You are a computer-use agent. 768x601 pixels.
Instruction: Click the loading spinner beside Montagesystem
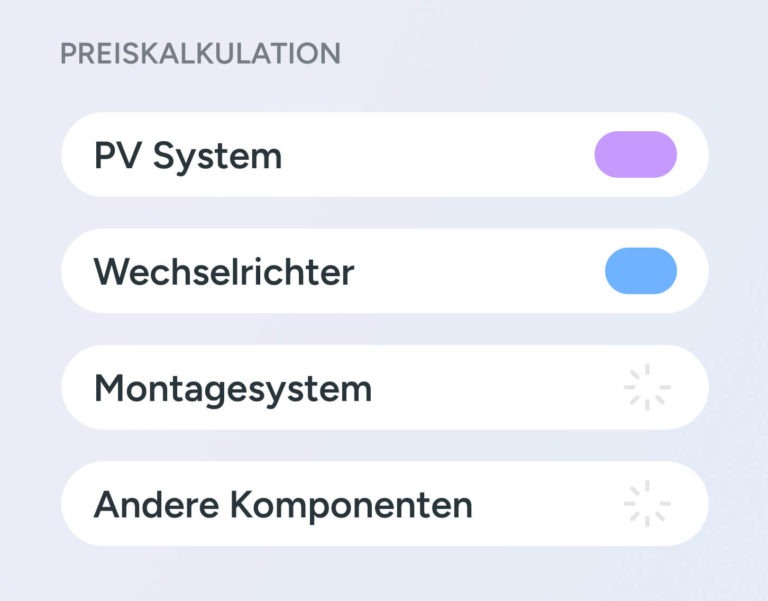(647, 388)
